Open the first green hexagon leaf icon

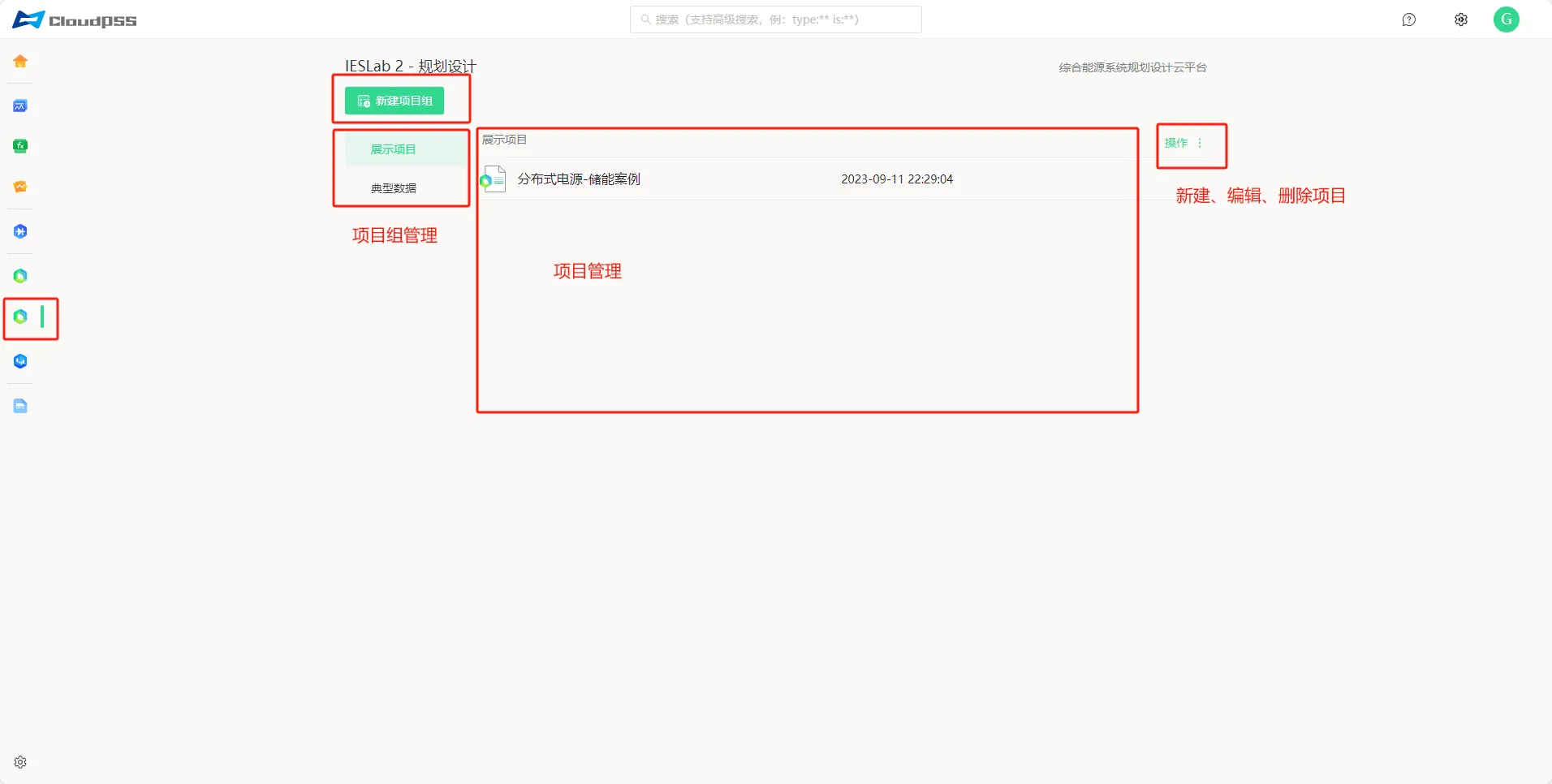pos(20,276)
